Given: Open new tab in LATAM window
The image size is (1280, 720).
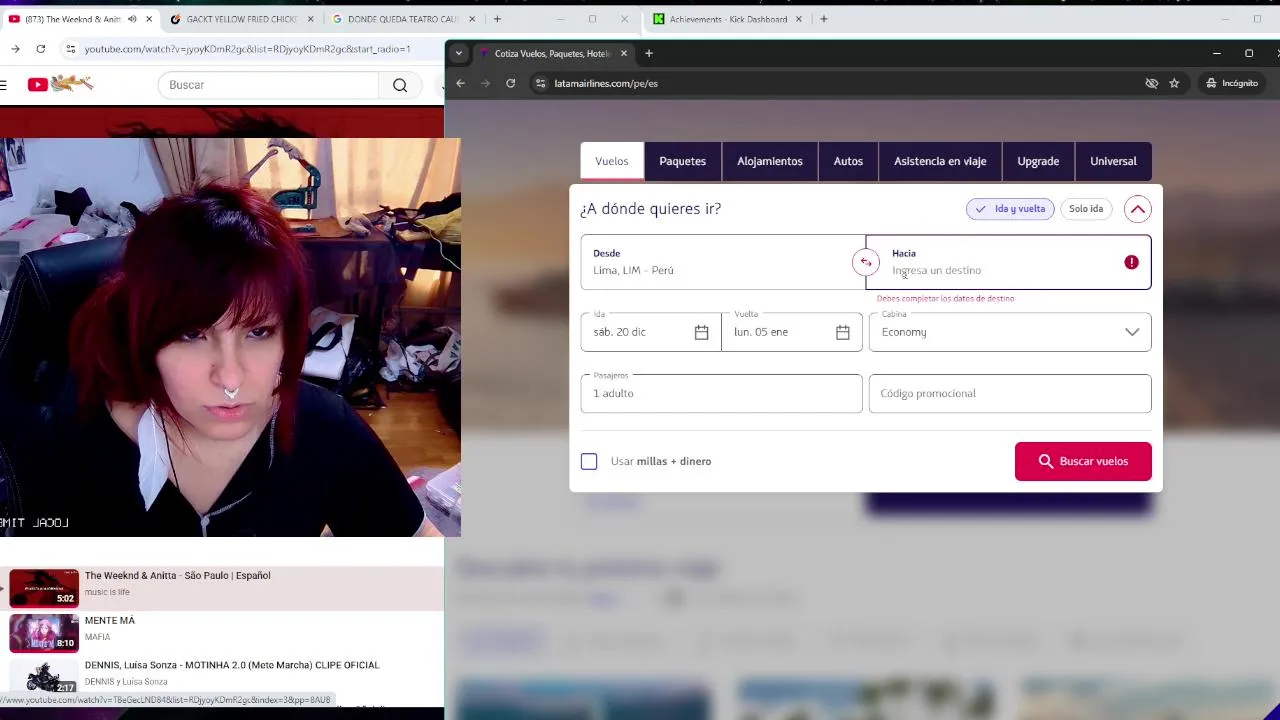Looking at the screenshot, I should [649, 53].
